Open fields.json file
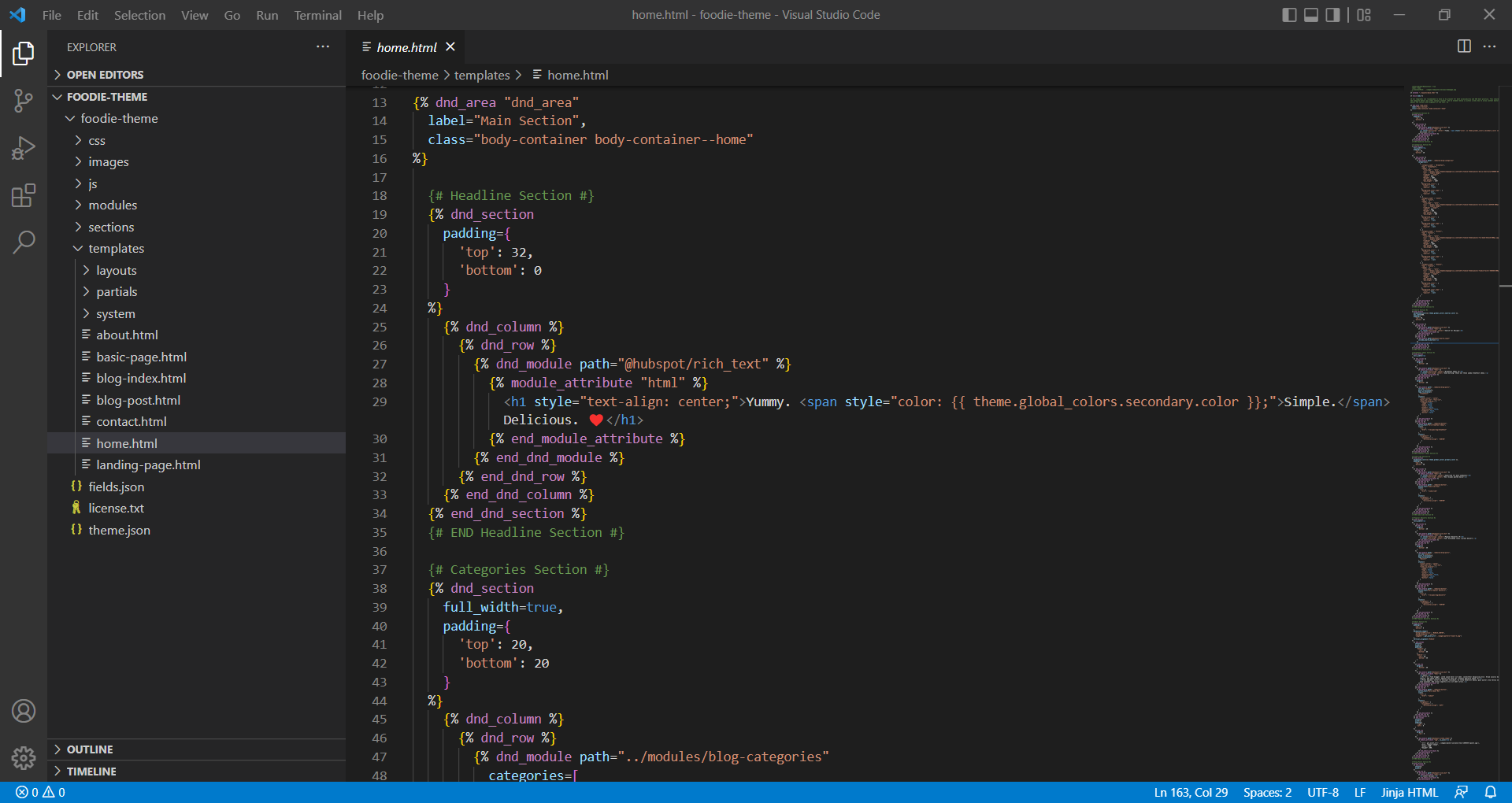 (117, 487)
